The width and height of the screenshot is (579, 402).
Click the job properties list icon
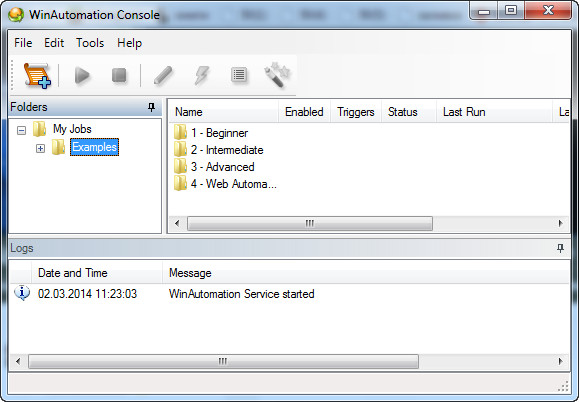point(239,75)
